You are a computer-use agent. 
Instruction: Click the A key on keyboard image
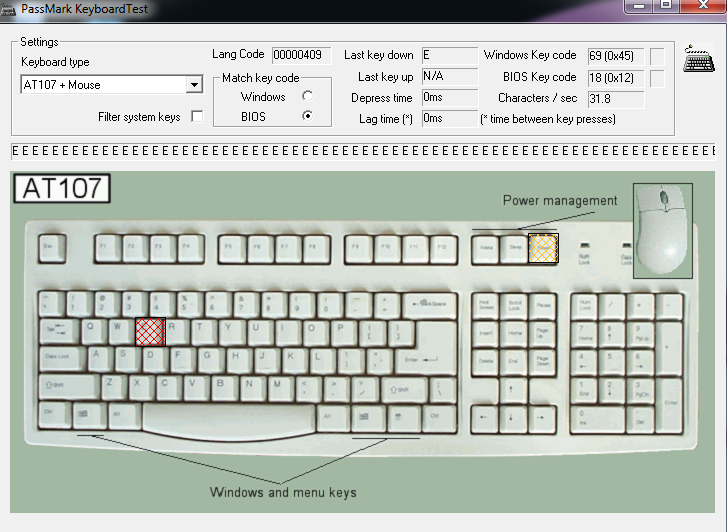tap(101, 359)
